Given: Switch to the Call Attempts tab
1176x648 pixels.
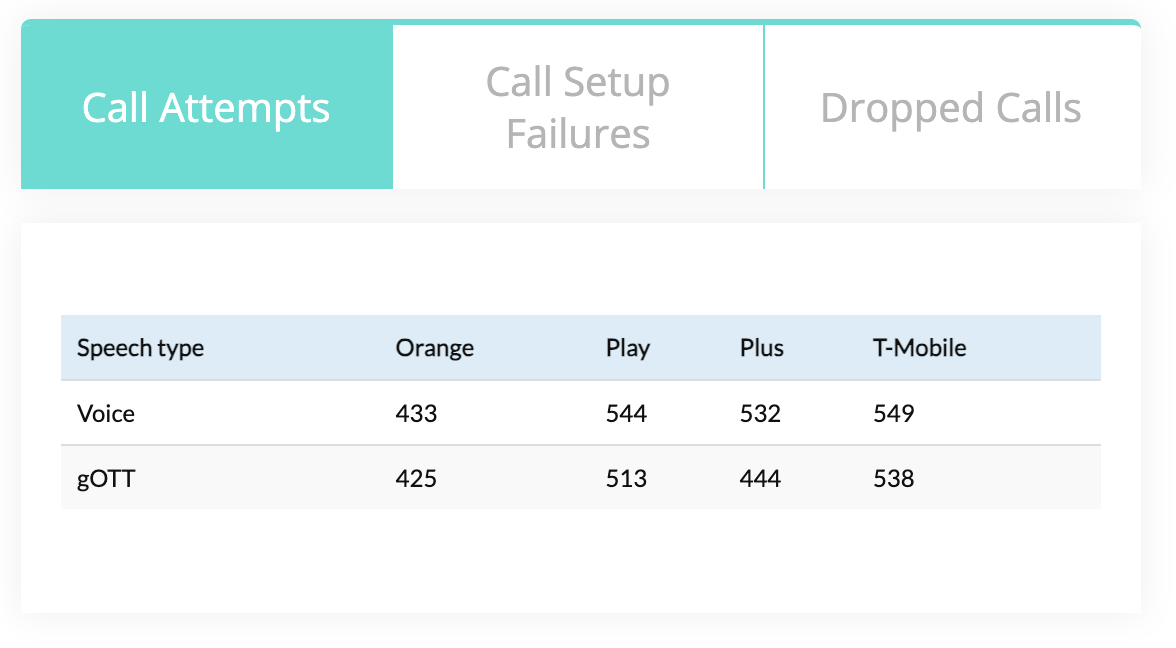Looking at the screenshot, I should click(x=206, y=106).
